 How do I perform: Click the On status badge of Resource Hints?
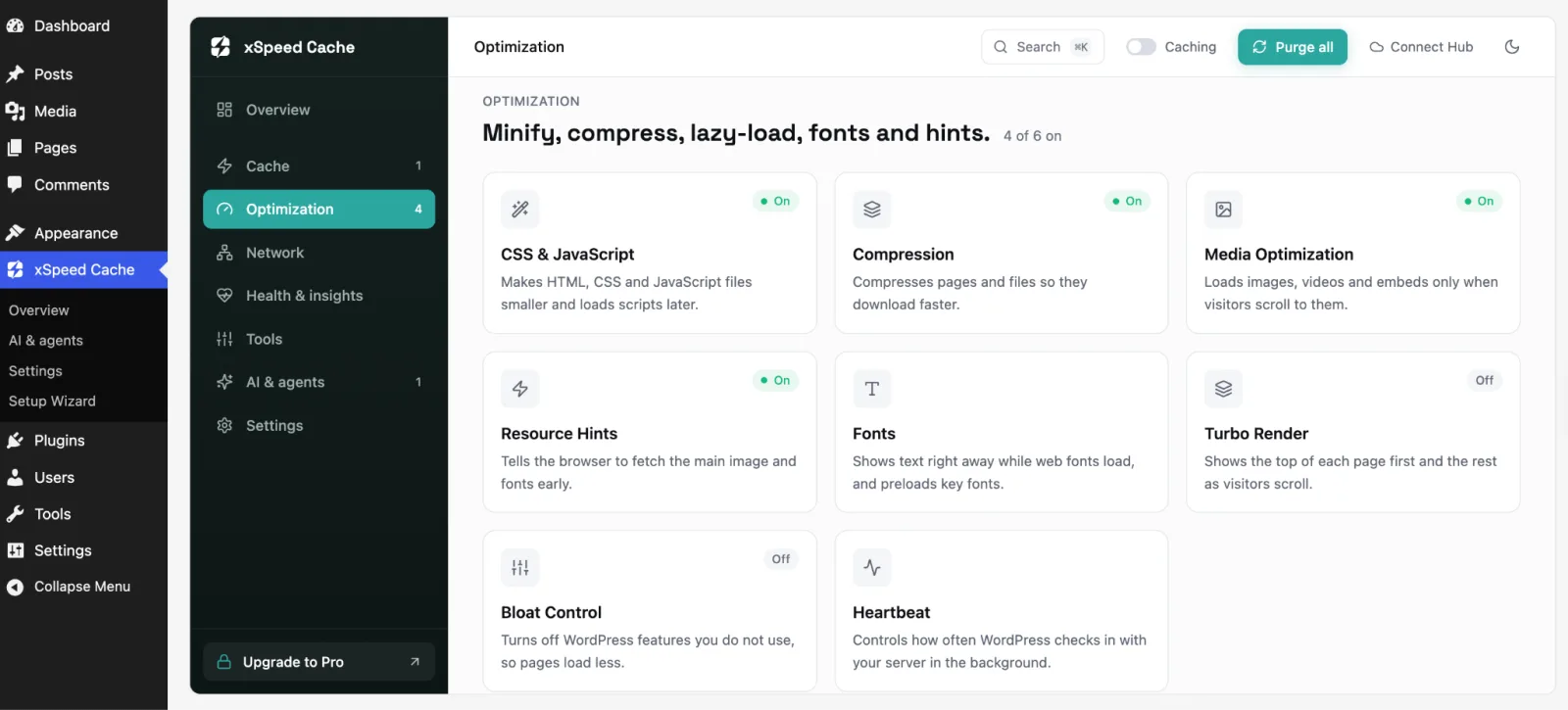[775, 380]
